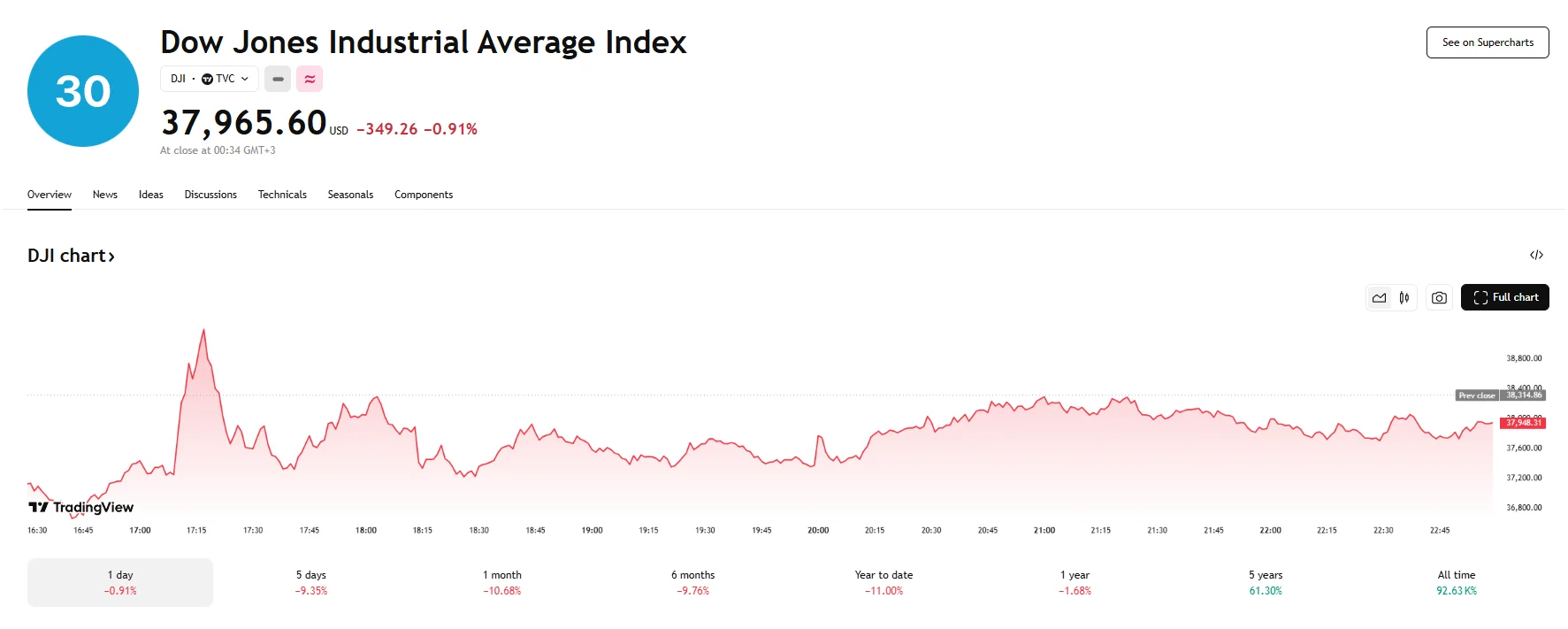Click the TradingView logo inside the symbol selector
The width and height of the screenshot is (1568, 629).
[x=207, y=79]
